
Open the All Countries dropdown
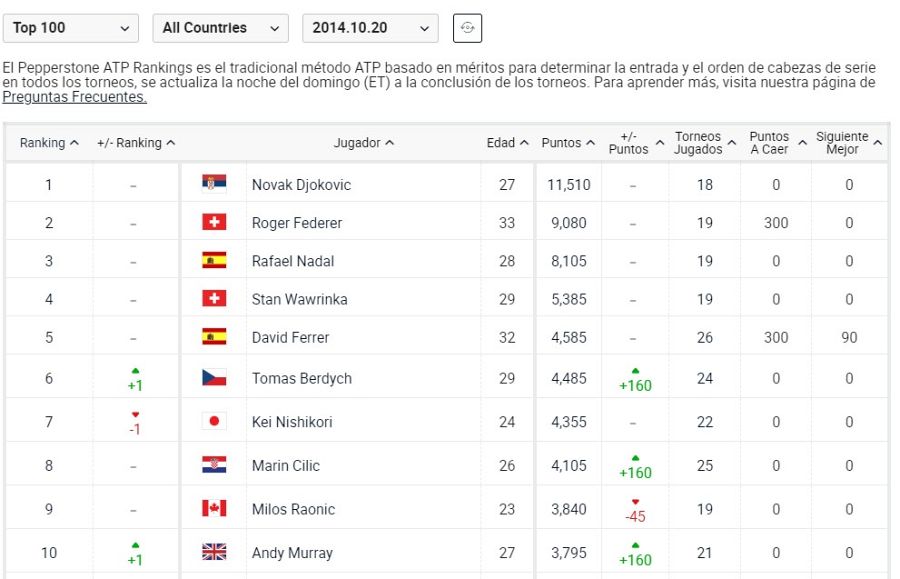tap(221, 27)
